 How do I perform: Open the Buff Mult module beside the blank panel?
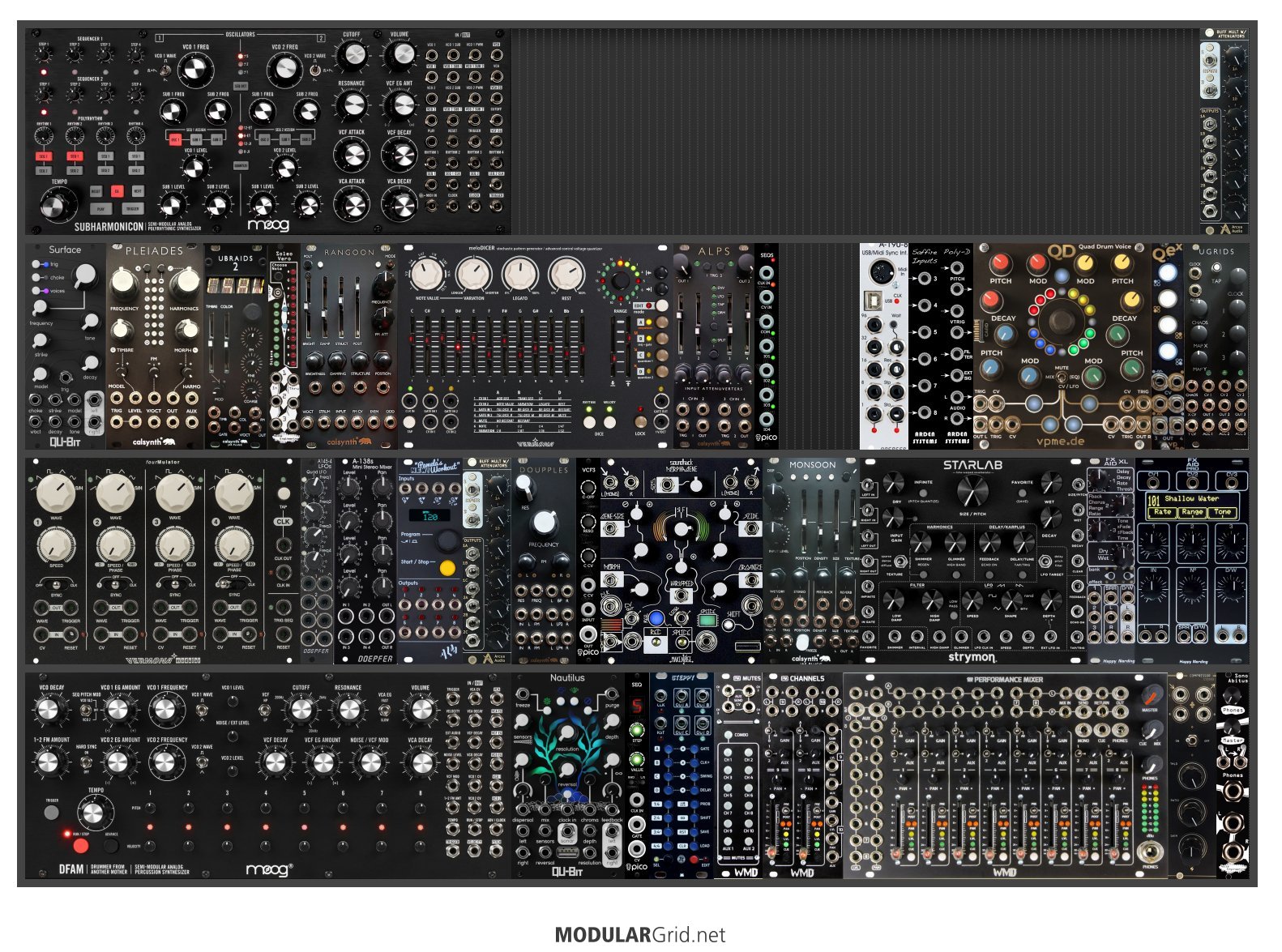coord(1224,132)
